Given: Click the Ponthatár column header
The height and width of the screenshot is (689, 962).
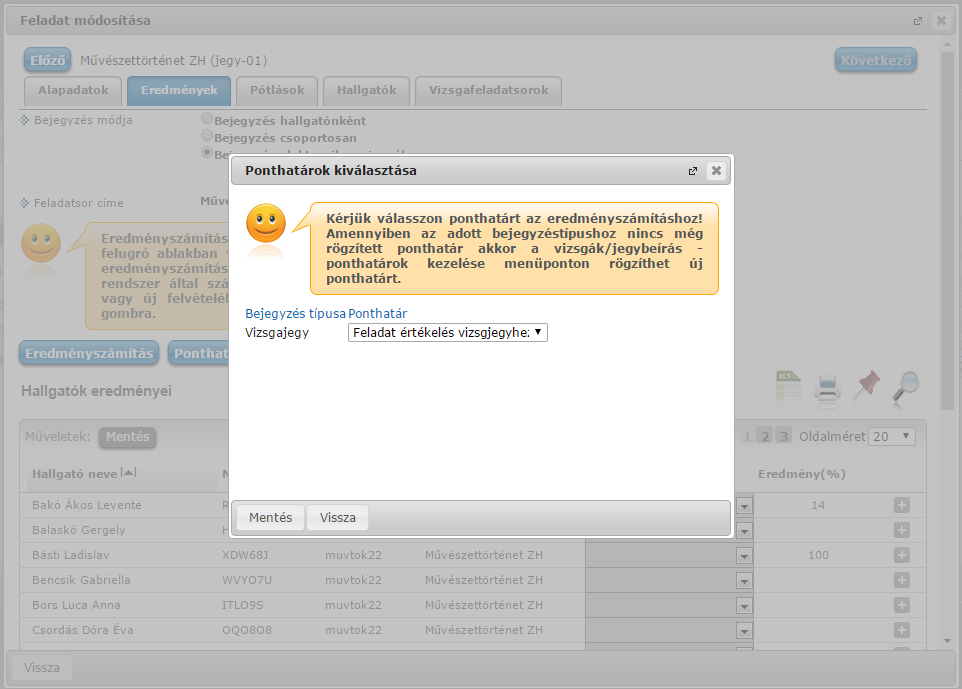Looking at the screenshot, I should click(x=377, y=314).
